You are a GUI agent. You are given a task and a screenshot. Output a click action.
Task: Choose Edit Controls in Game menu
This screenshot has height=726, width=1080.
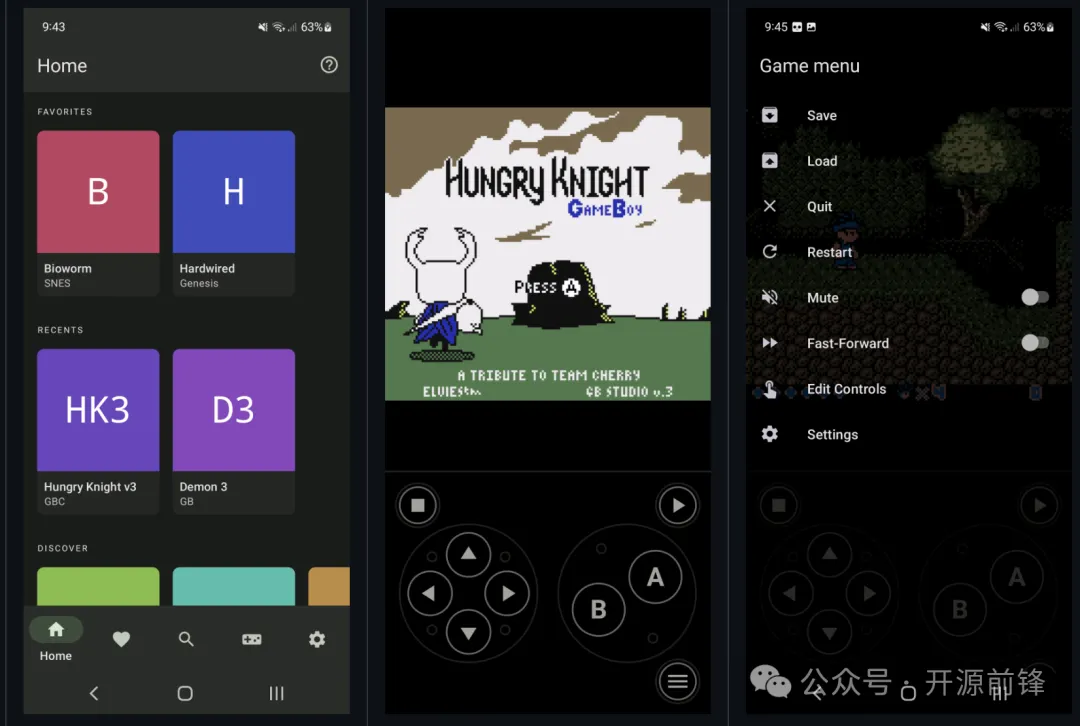tap(845, 389)
